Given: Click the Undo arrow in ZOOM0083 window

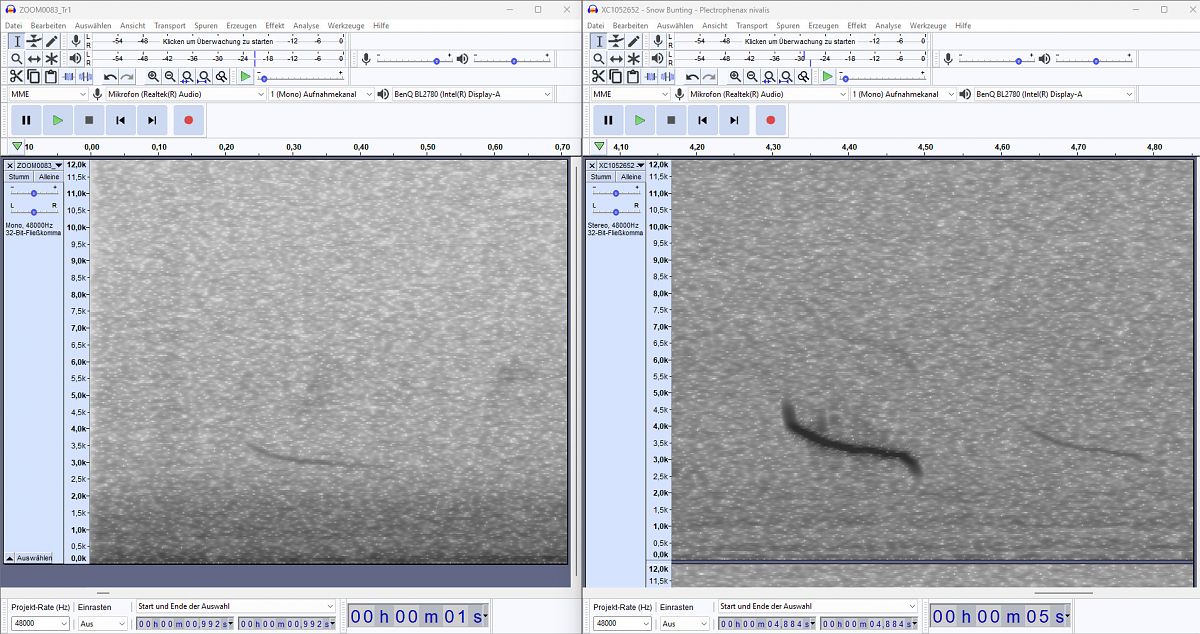Looking at the screenshot, I should 109,76.
